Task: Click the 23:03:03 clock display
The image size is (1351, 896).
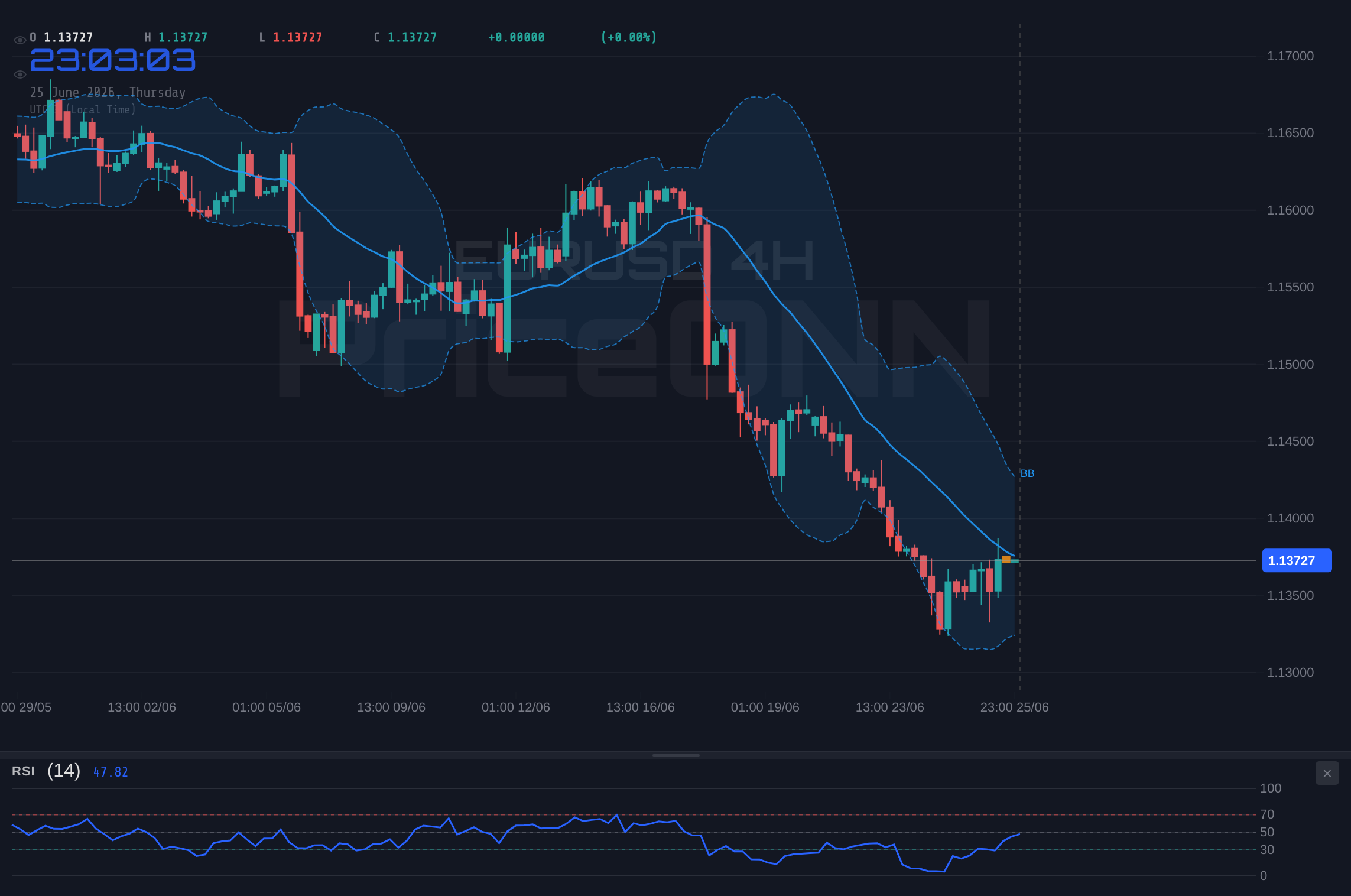Action: coord(113,60)
